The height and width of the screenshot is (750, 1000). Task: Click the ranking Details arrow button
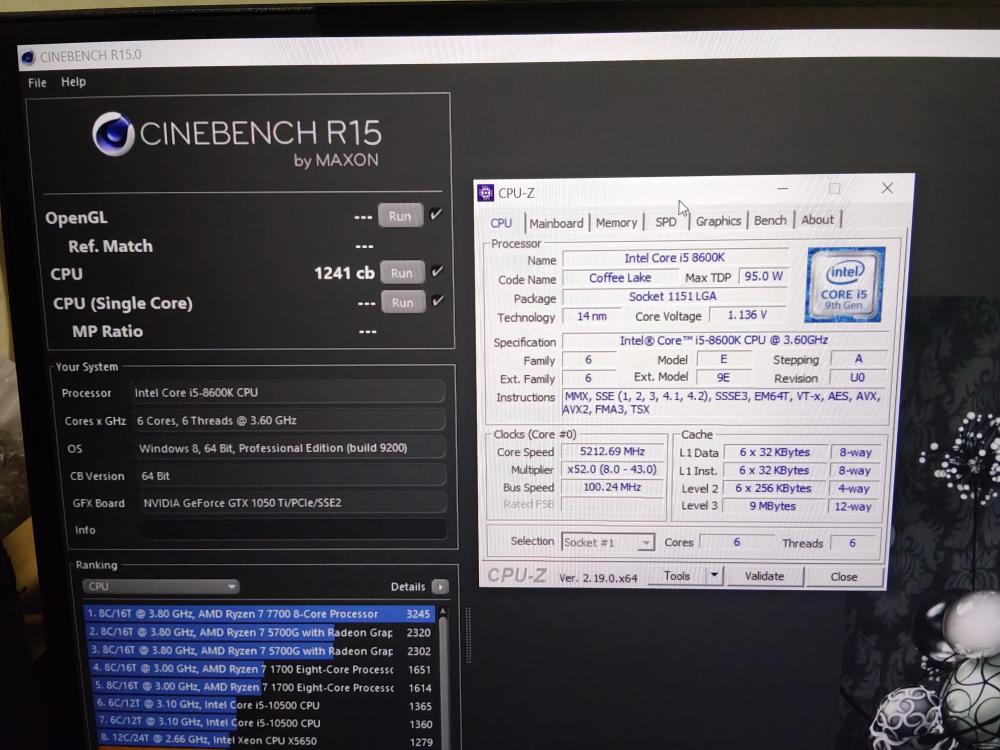(x=440, y=586)
